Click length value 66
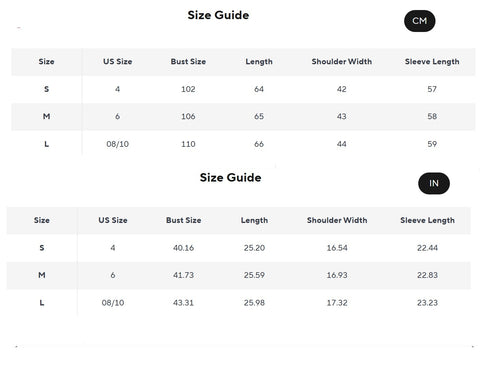Viewport: 480px width, 371px height. tap(259, 144)
